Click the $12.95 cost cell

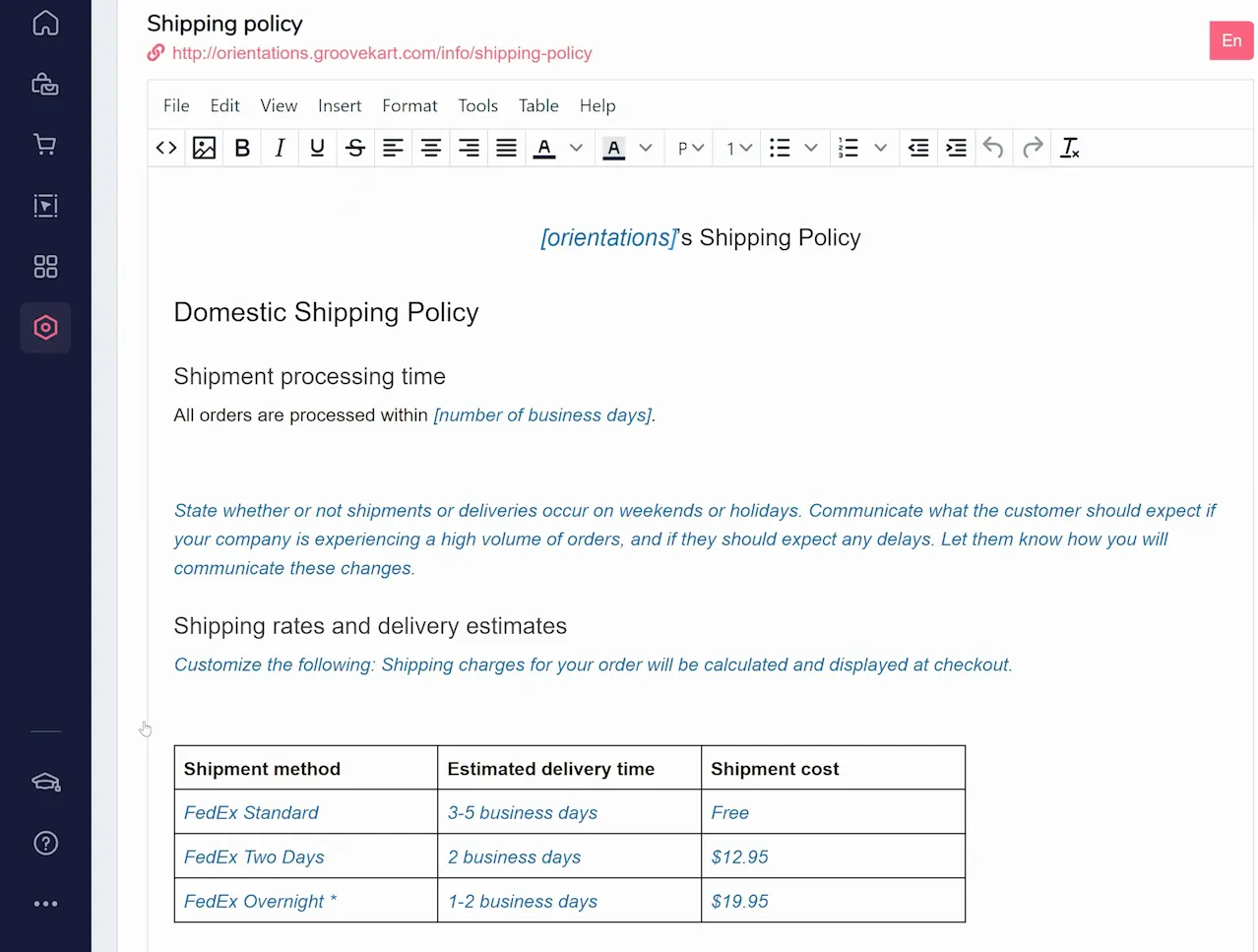pos(834,857)
